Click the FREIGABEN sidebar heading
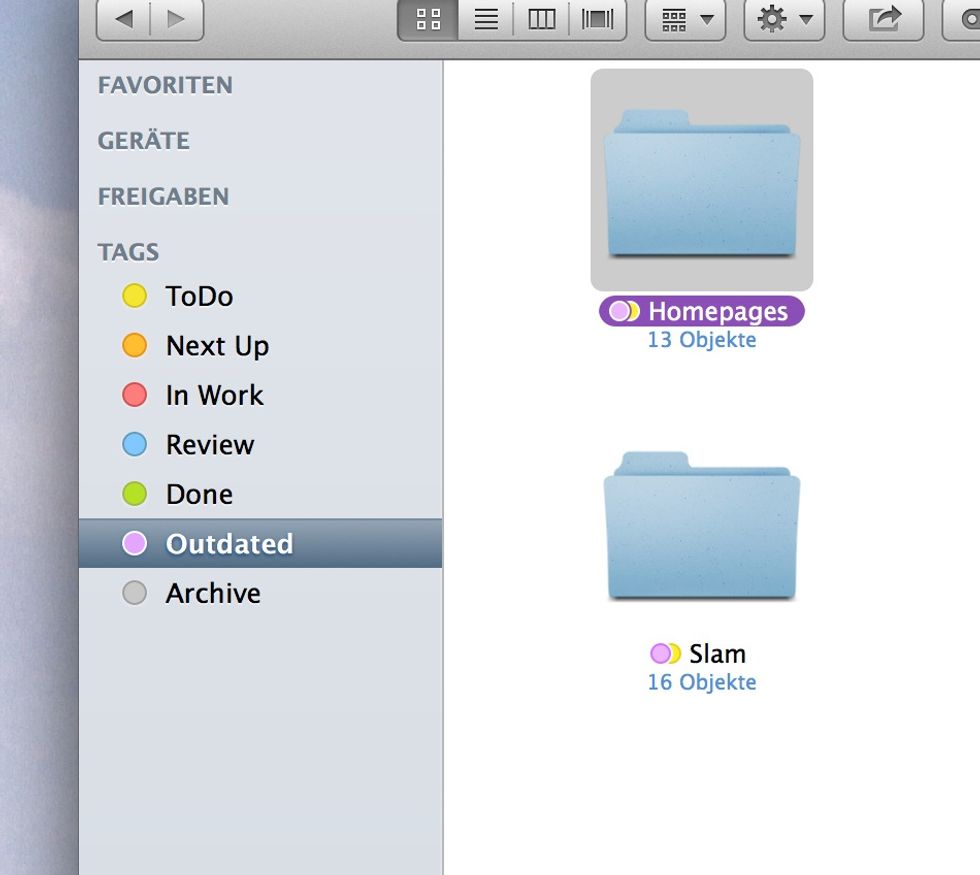 (x=163, y=196)
